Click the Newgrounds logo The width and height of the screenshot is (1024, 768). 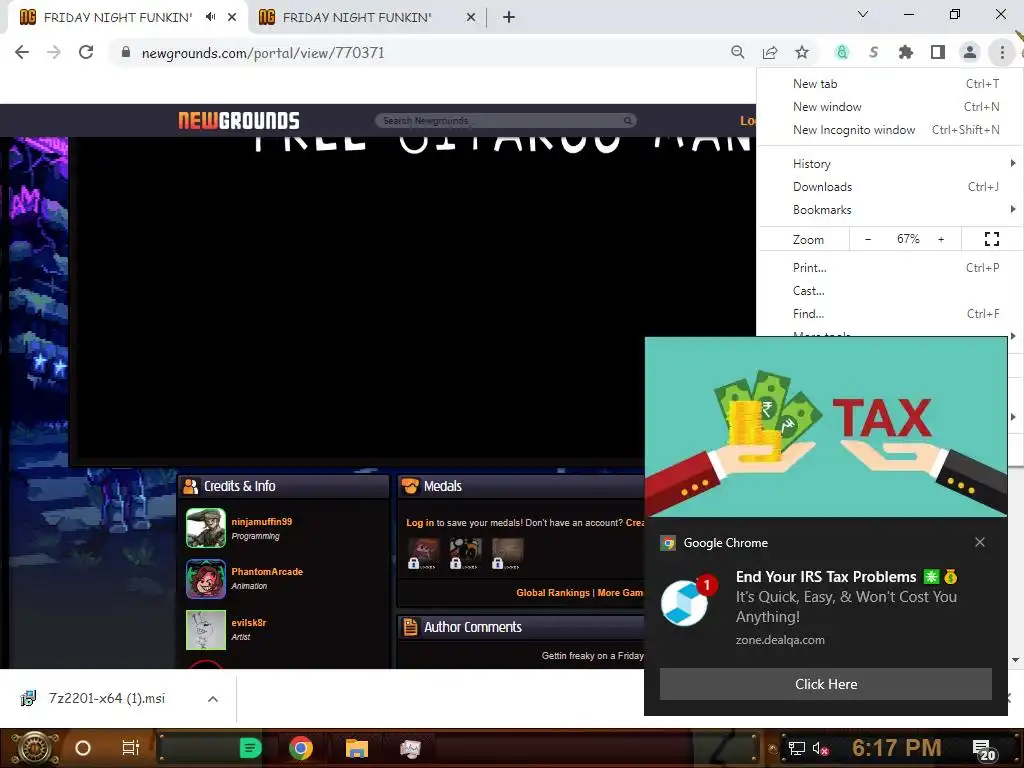click(x=239, y=121)
